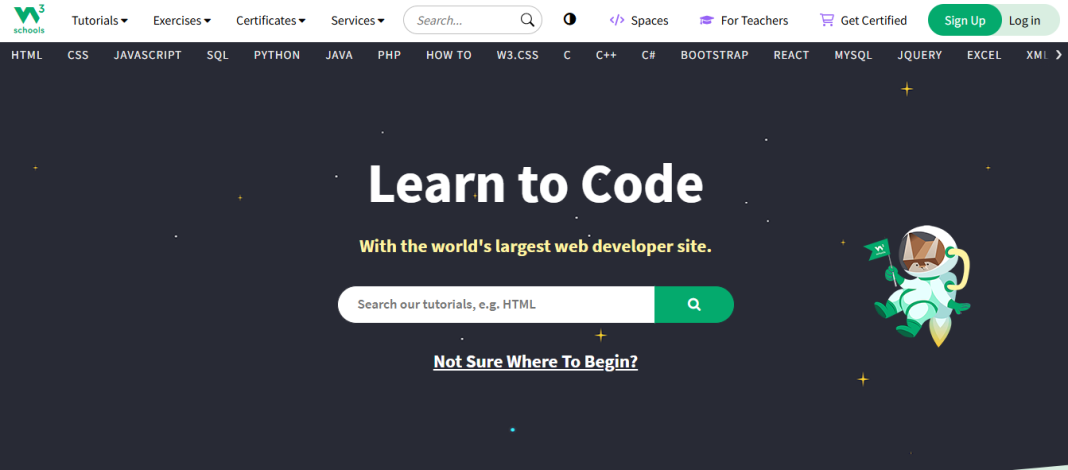Expand the Exercises dropdown menu
Viewport: 1068px width, 470px height.
click(182, 20)
